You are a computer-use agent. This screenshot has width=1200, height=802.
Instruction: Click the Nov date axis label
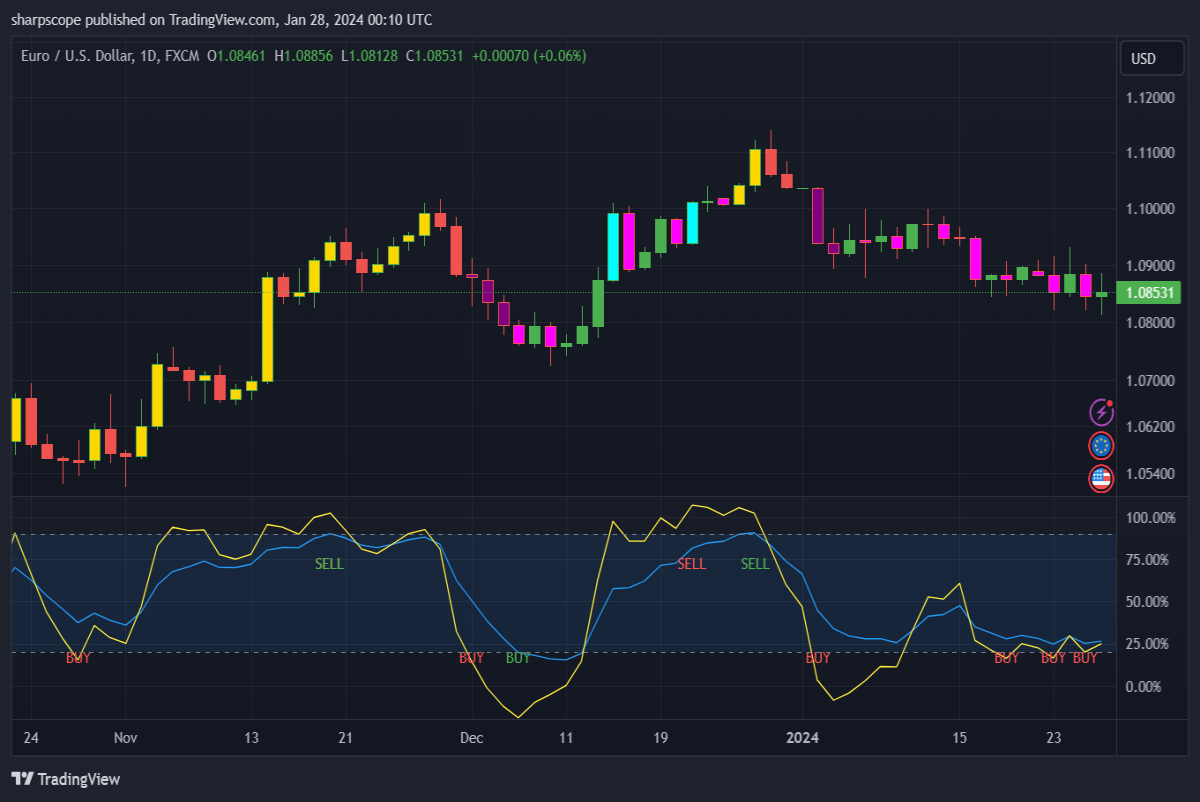pos(125,738)
